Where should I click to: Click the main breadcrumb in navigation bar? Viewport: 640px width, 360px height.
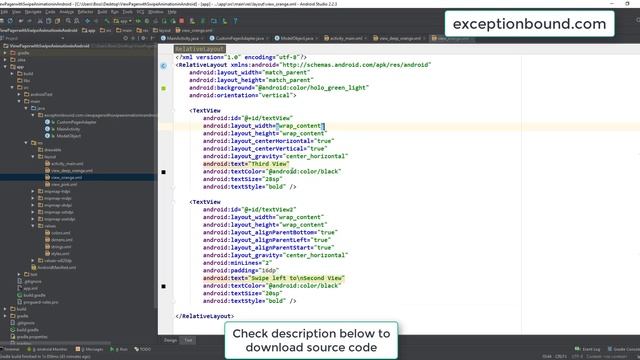124,30
